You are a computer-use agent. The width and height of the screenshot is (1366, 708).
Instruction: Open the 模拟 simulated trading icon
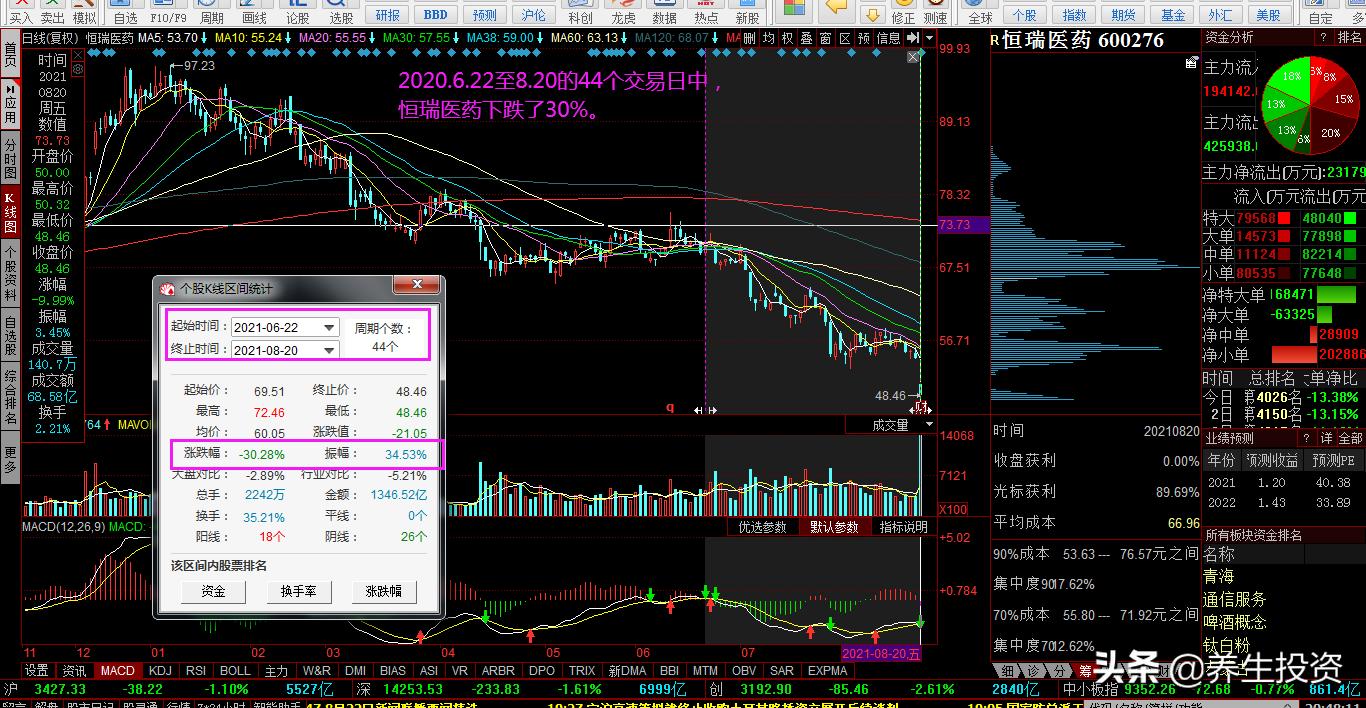[x=85, y=12]
